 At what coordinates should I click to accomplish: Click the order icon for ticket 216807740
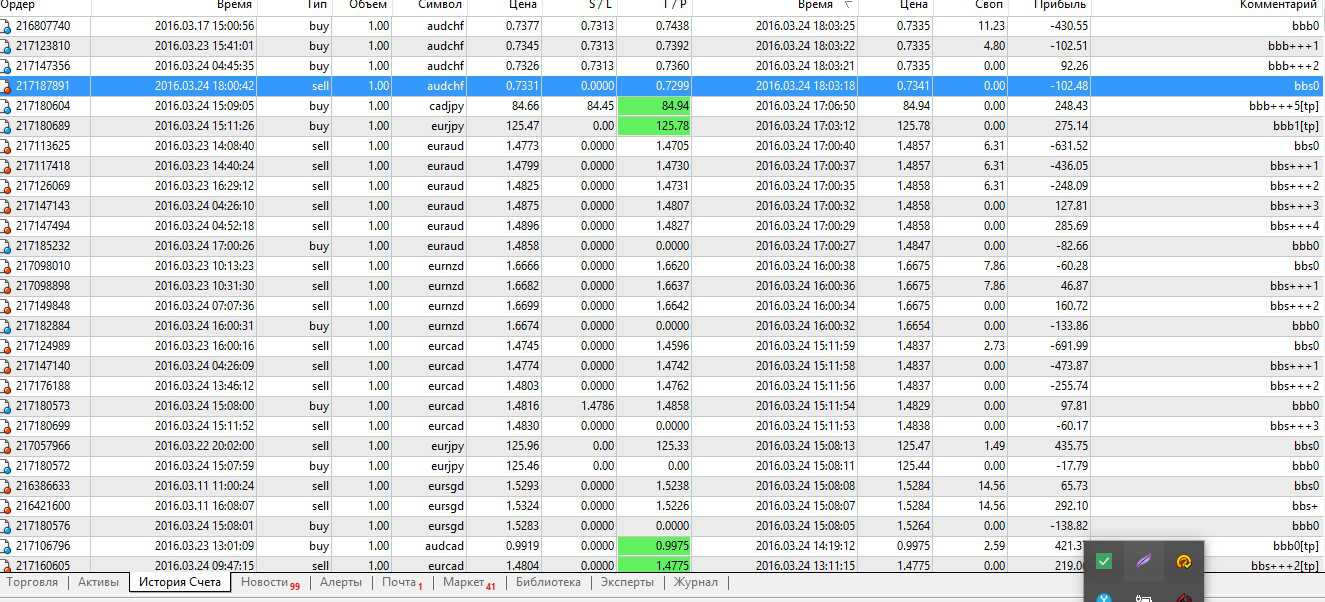pos(7,26)
